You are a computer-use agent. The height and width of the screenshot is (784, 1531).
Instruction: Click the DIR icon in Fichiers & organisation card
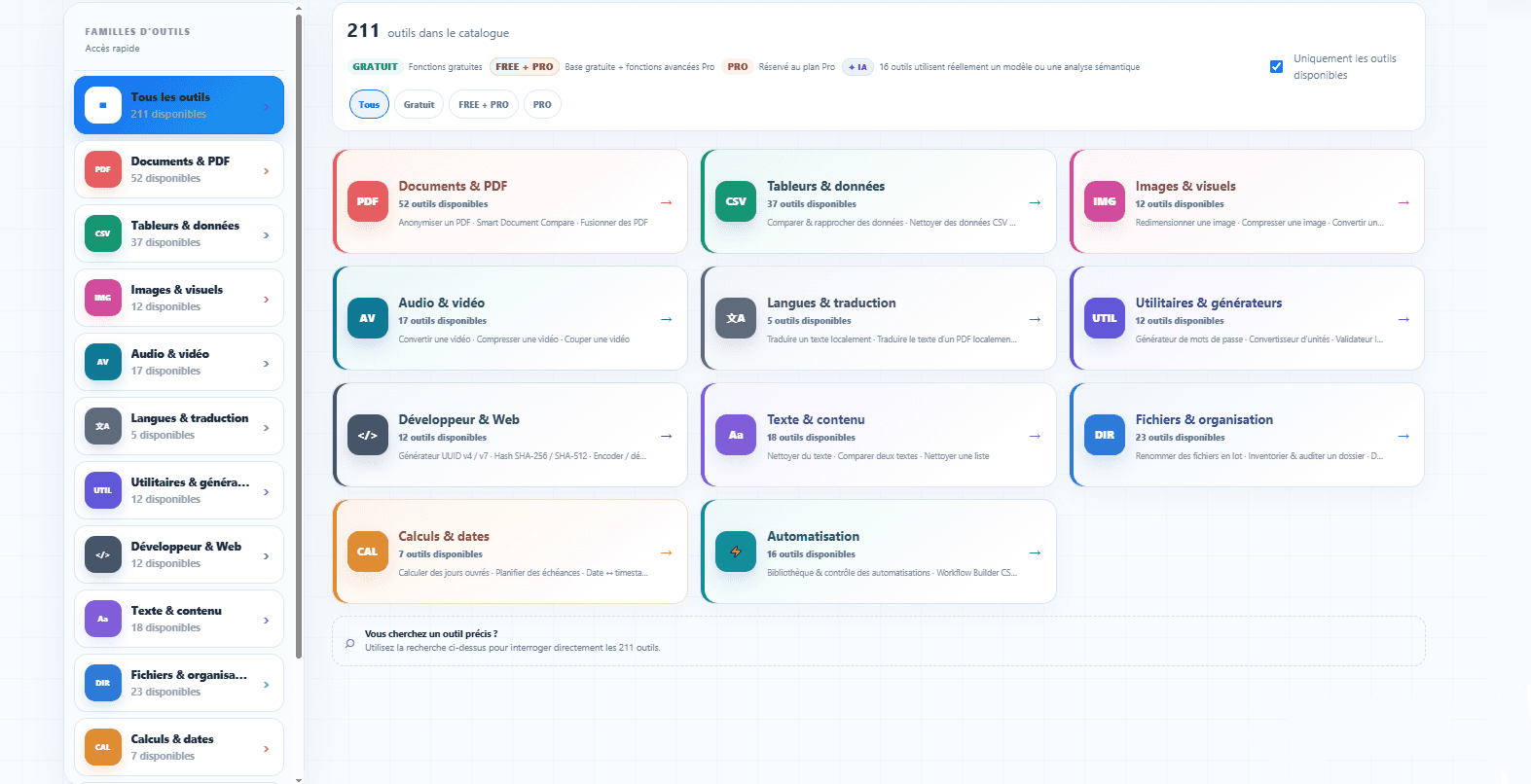tap(1105, 435)
